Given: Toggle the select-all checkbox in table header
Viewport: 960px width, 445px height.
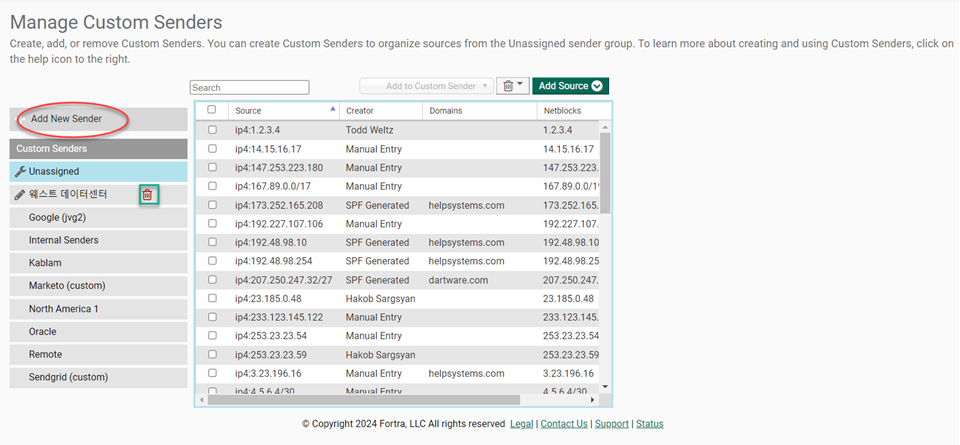Looking at the screenshot, I should click(212, 110).
